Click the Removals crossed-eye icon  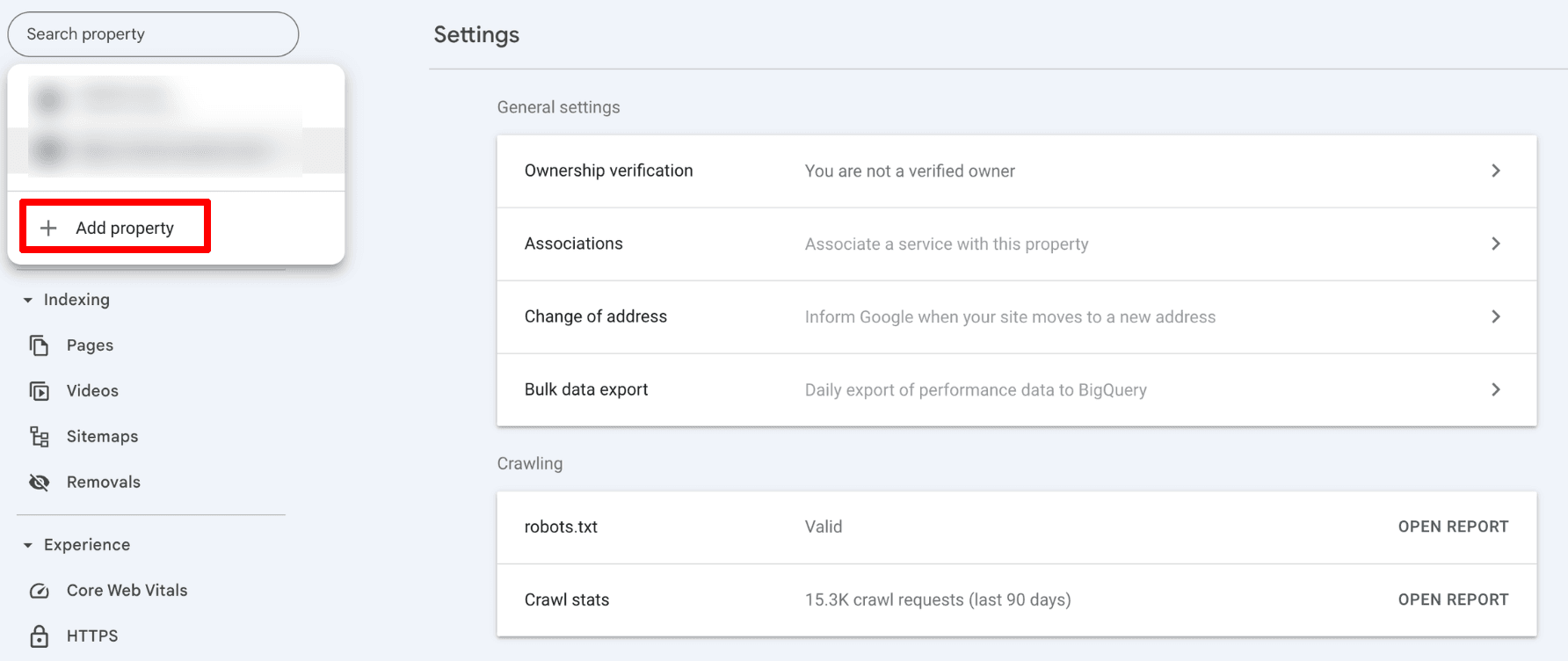tap(39, 483)
